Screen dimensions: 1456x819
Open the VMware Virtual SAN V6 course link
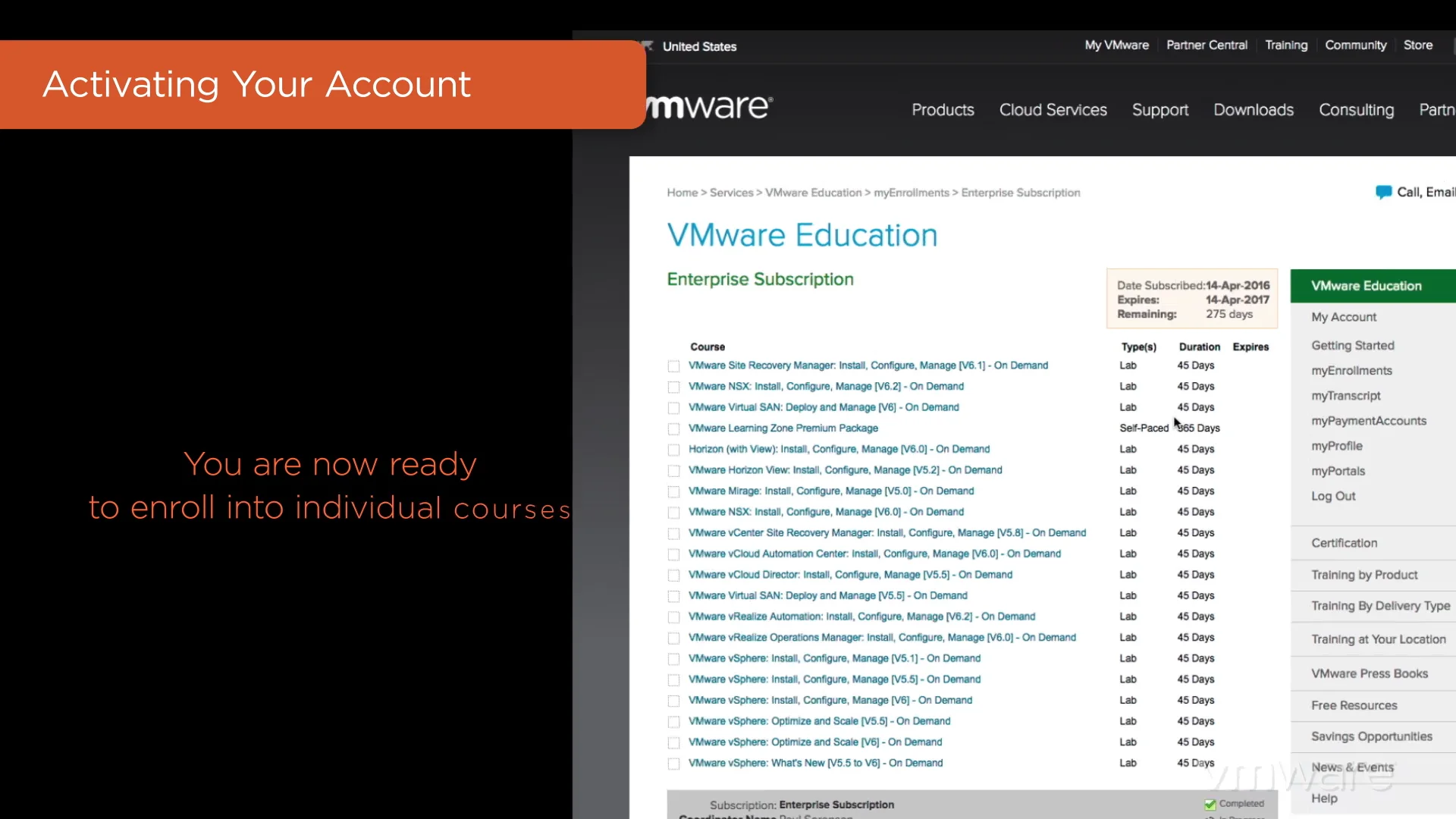point(823,407)
